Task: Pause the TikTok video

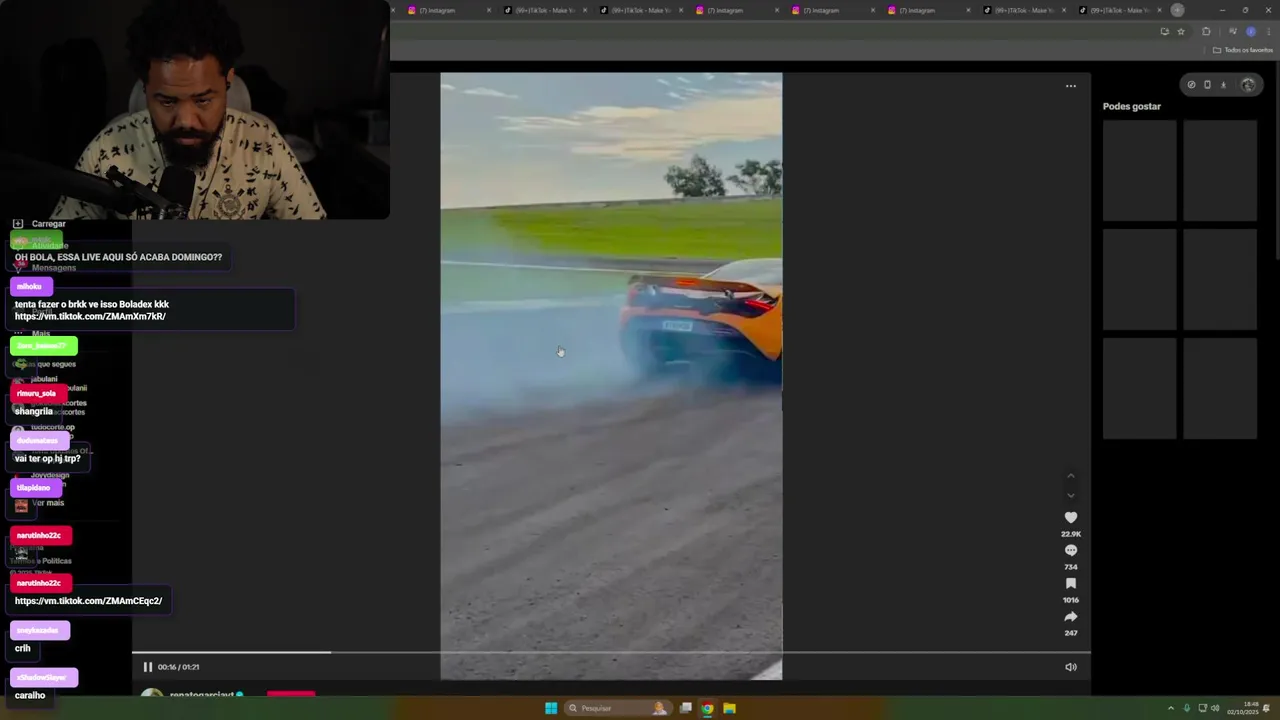Action: click(147, 667)
